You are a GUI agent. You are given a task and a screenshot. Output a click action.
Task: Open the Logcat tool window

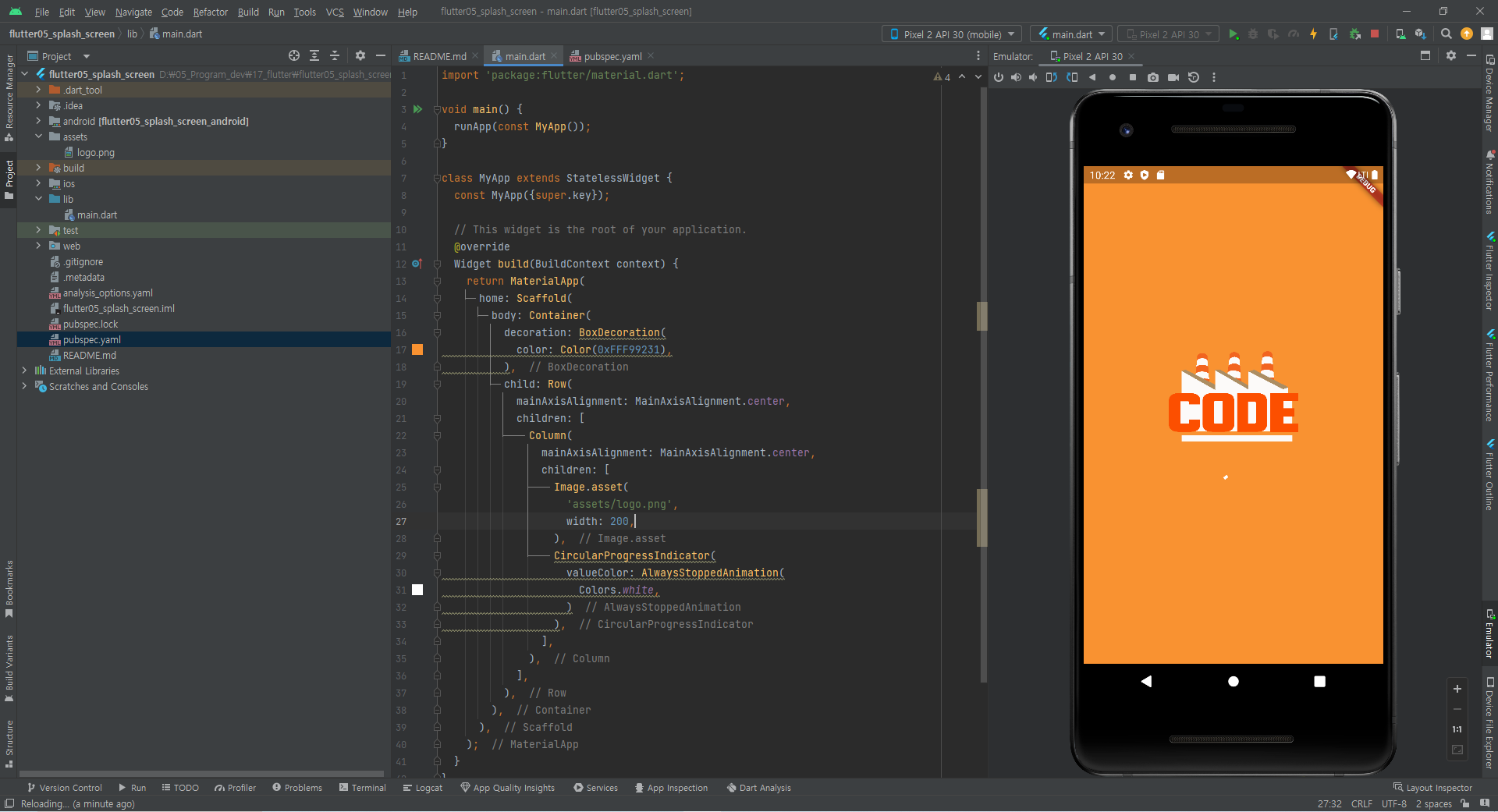423,788
